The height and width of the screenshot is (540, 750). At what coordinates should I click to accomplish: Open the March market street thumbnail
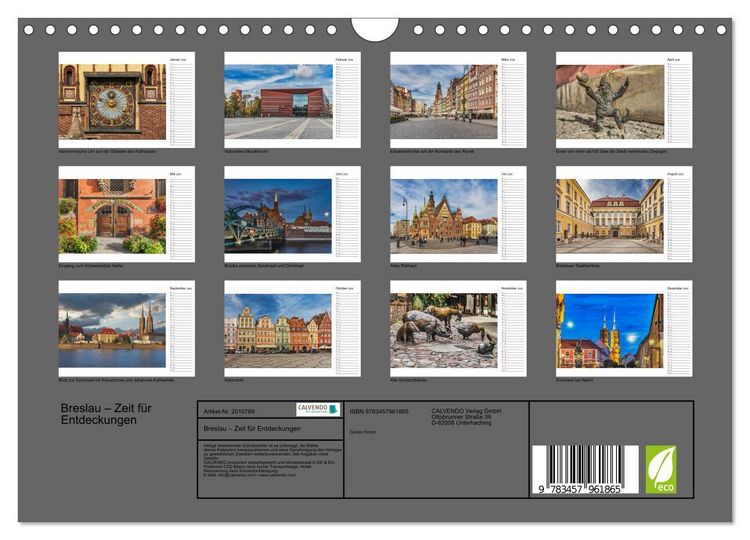click(x=458, y=99)
